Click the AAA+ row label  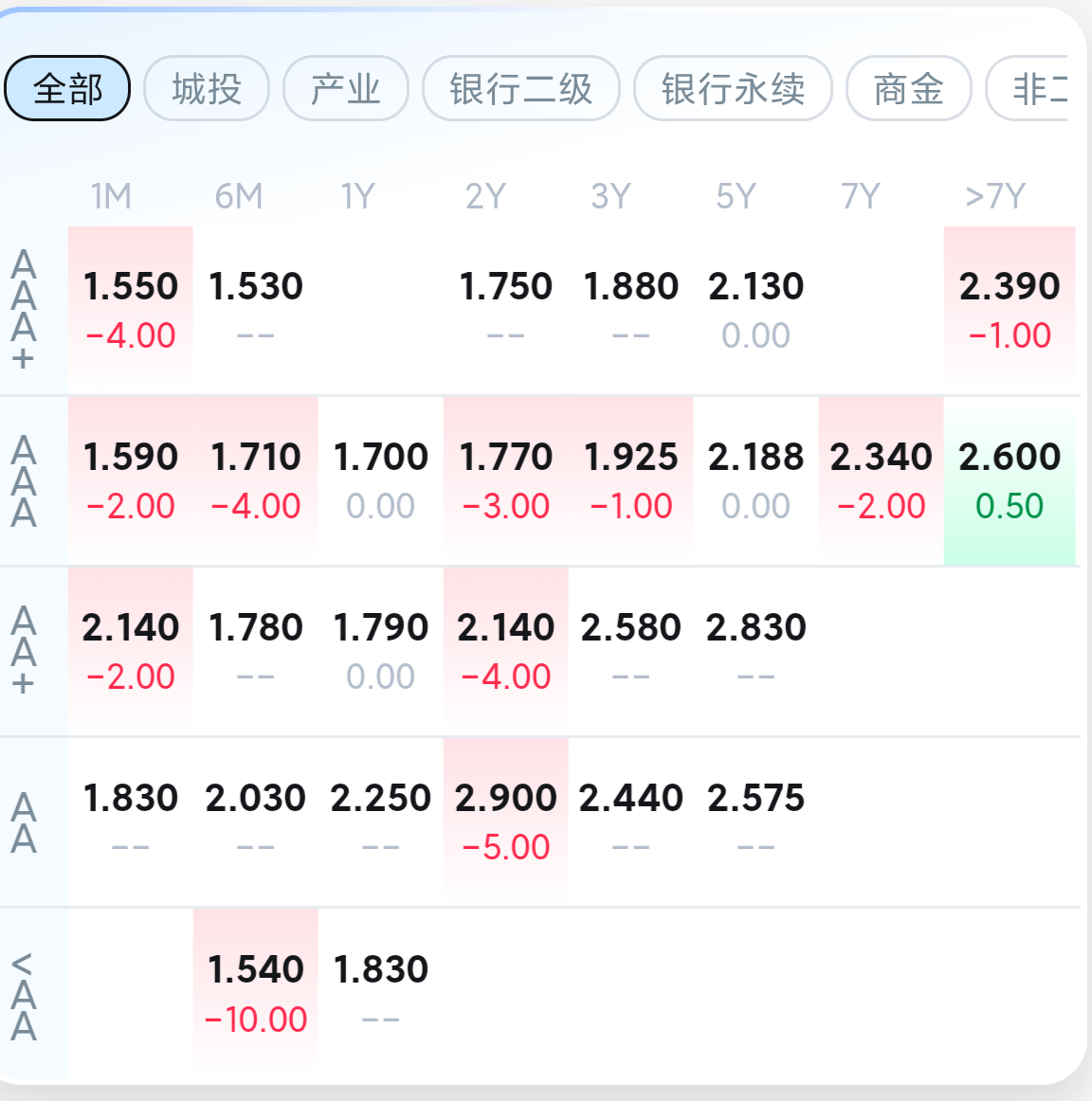25,309
